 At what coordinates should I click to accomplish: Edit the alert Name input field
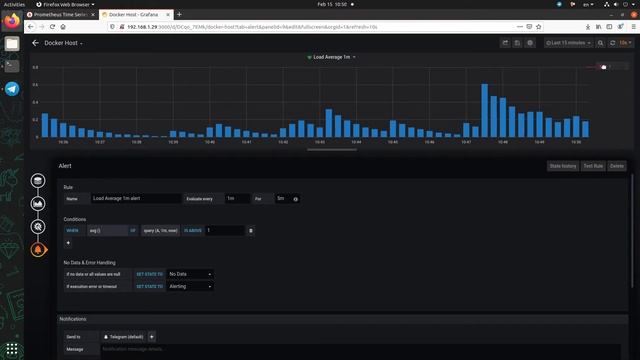click(x=136, y=198)
